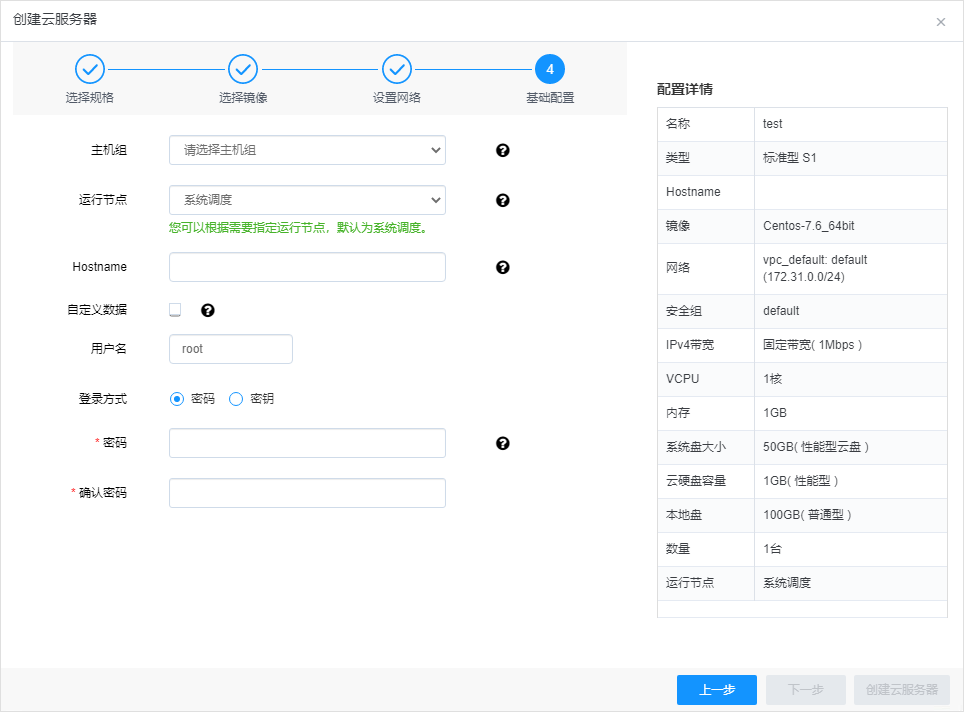Click the 标准型 S1 type value
This screenshot has width=964, height=712.
coord(789,158)
